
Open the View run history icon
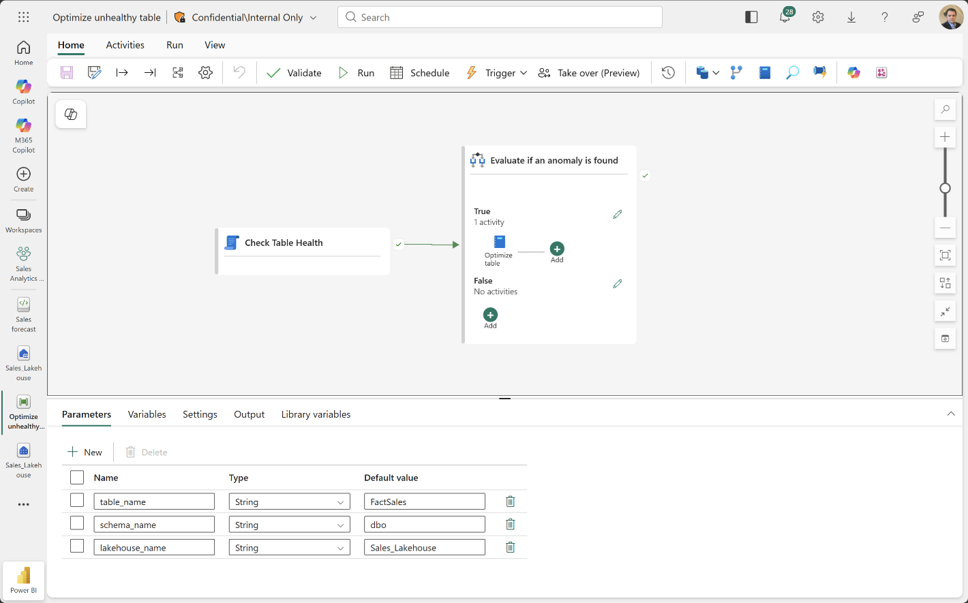(x=668, y=73)
